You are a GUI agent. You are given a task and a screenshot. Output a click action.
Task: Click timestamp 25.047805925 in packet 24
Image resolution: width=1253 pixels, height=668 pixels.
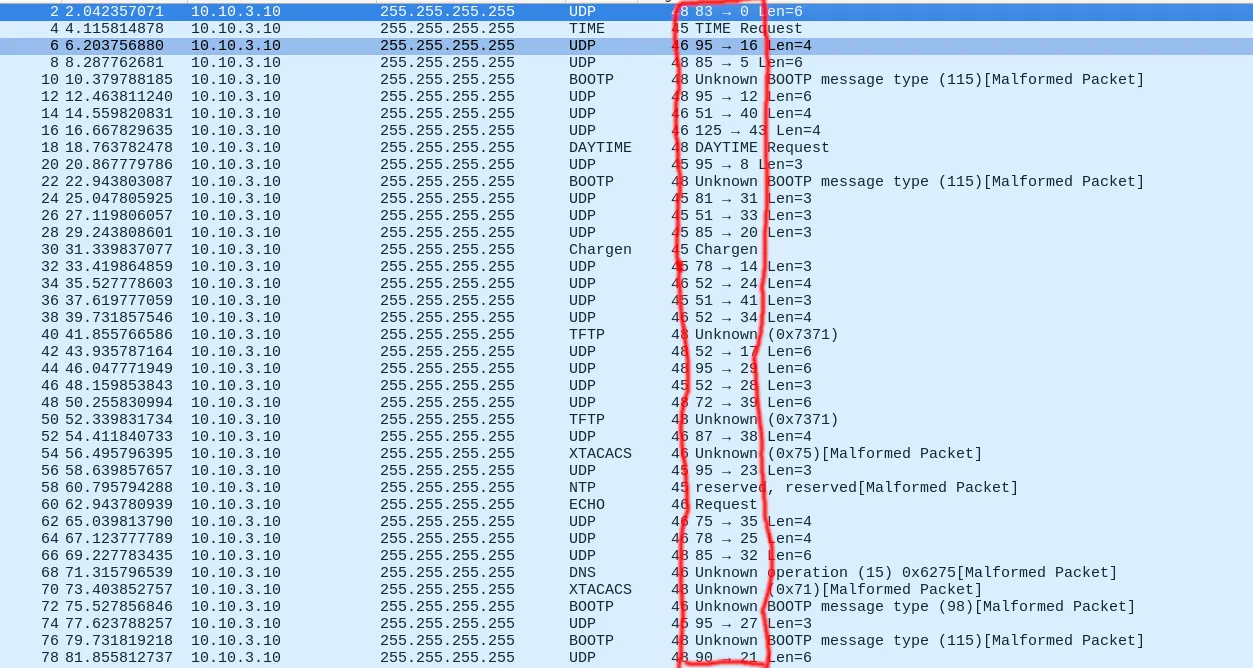pyautogui.click(x=119, y=199)
